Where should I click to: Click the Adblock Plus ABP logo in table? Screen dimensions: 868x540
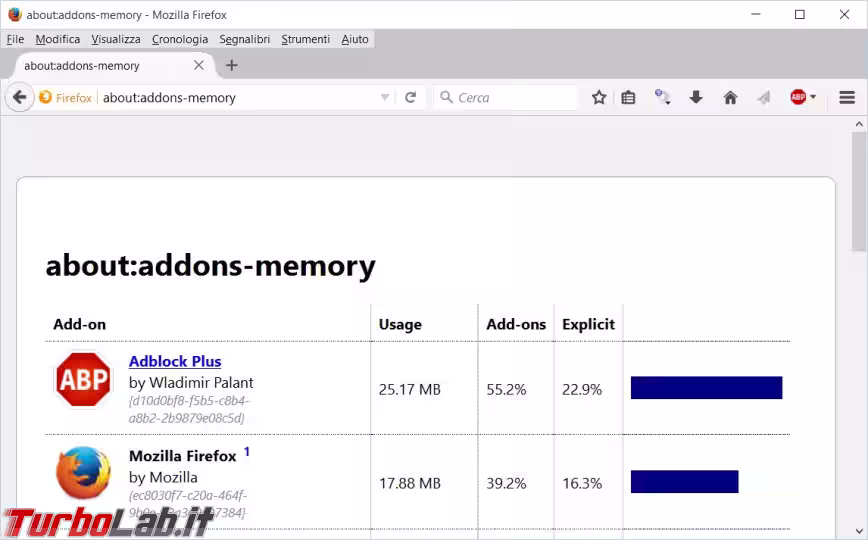pyautogui.click(x=84, y=380)
